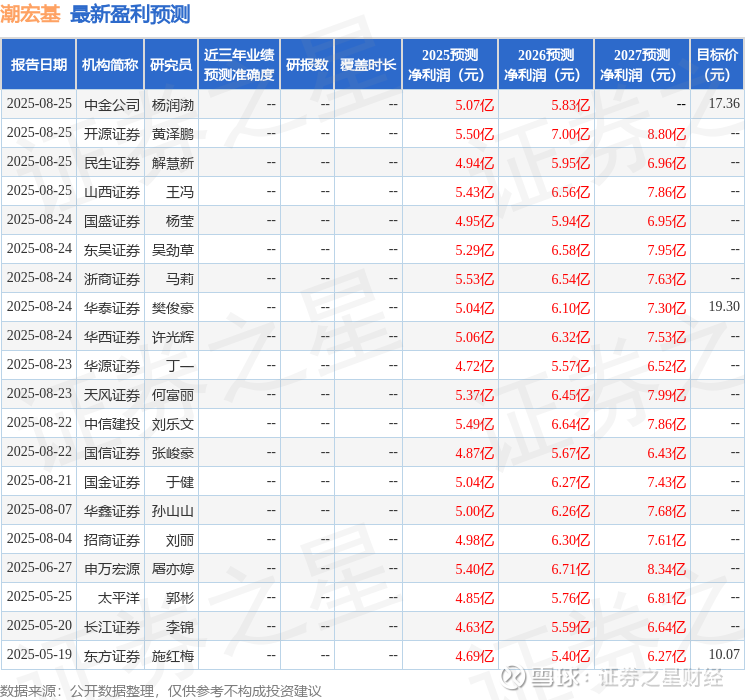Select the 华源证券 institution cell
Screen dimensions: 745x700
tap(112, 366)
